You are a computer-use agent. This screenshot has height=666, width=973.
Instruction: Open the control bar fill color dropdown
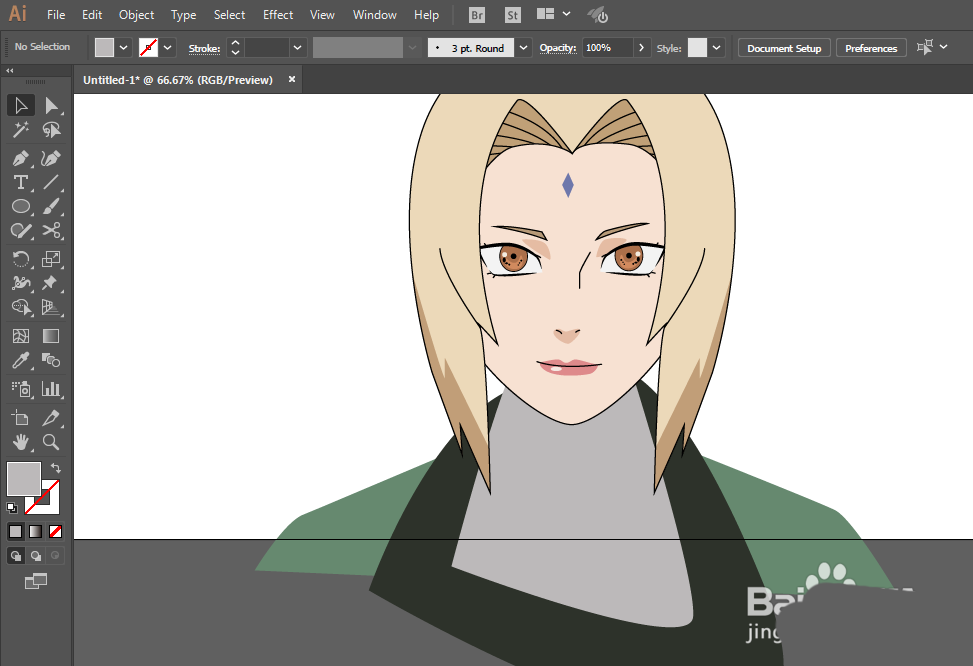(x=123, y=48)
